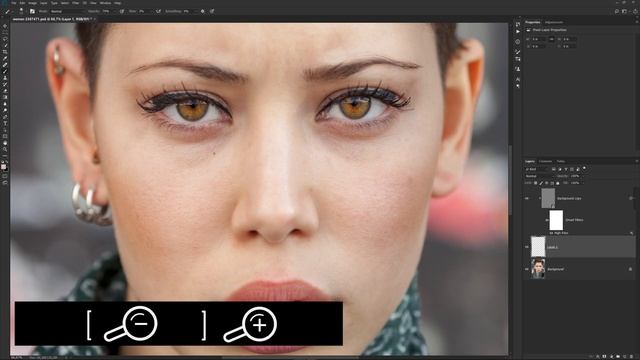Open the brush Opacity slider dropdown
640x360 pixels.
(115, 11)
